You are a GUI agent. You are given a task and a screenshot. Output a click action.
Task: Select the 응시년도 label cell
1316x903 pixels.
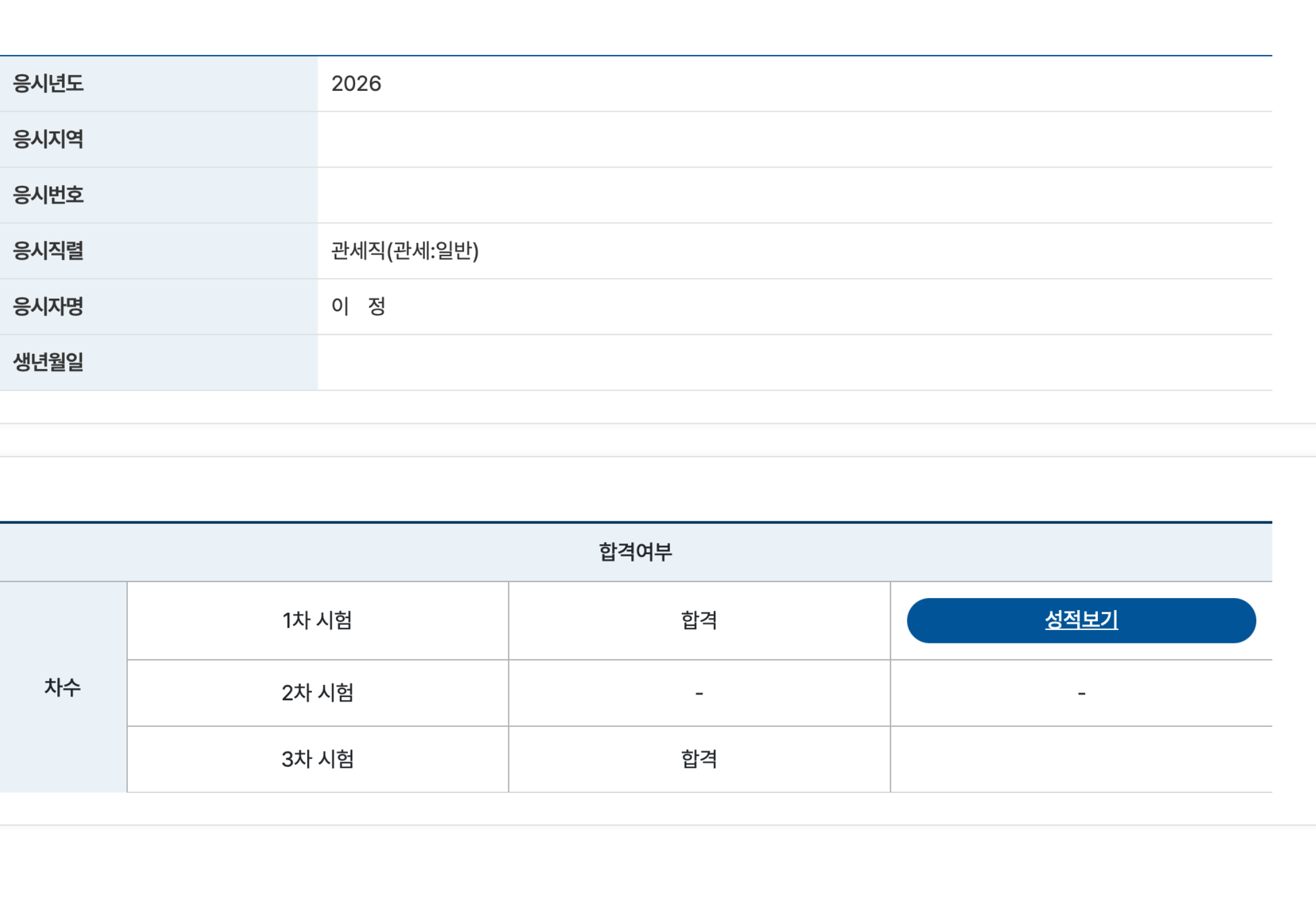point(159,83)
